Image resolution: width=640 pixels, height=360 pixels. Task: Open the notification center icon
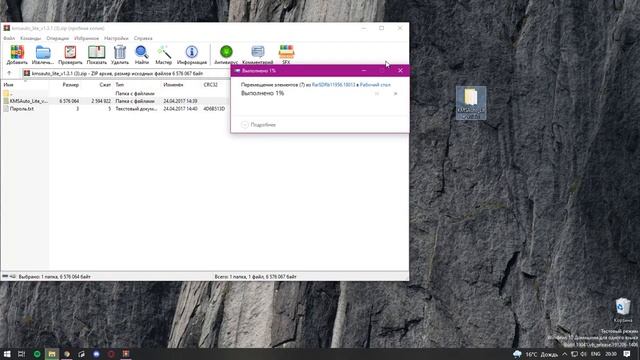point(627,354)
